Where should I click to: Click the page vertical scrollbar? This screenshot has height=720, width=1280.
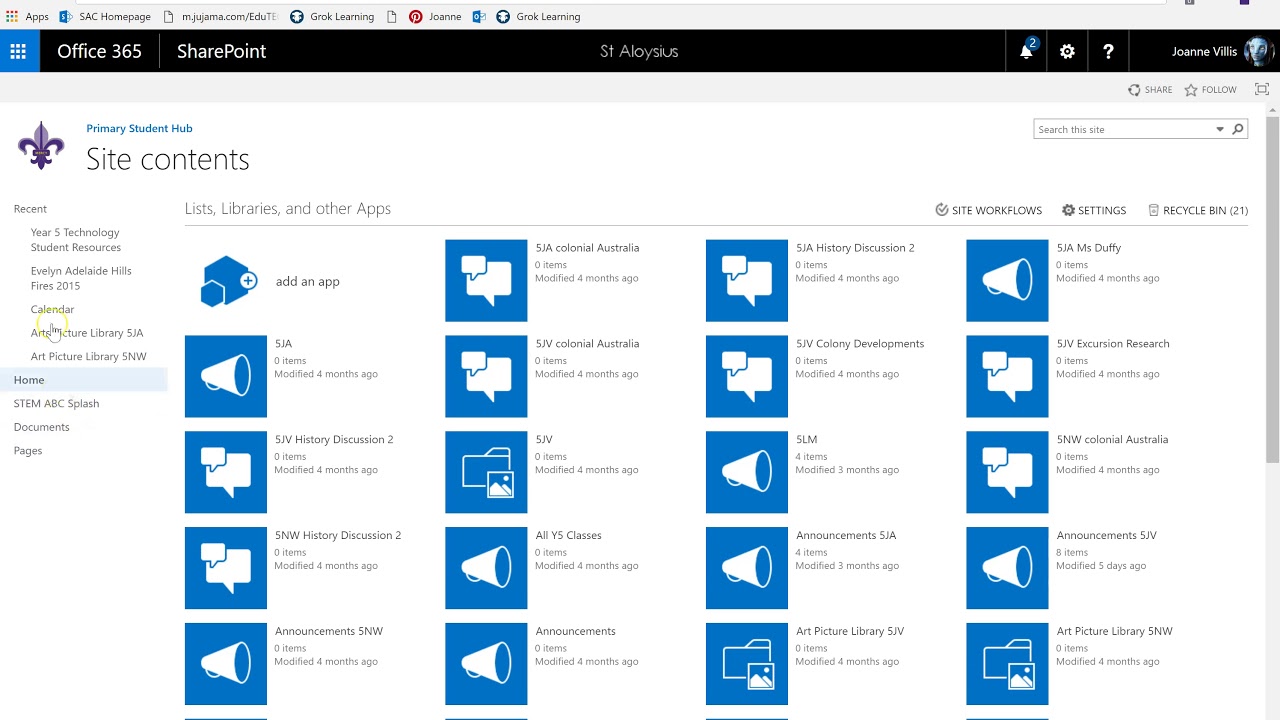[1272, 300]
